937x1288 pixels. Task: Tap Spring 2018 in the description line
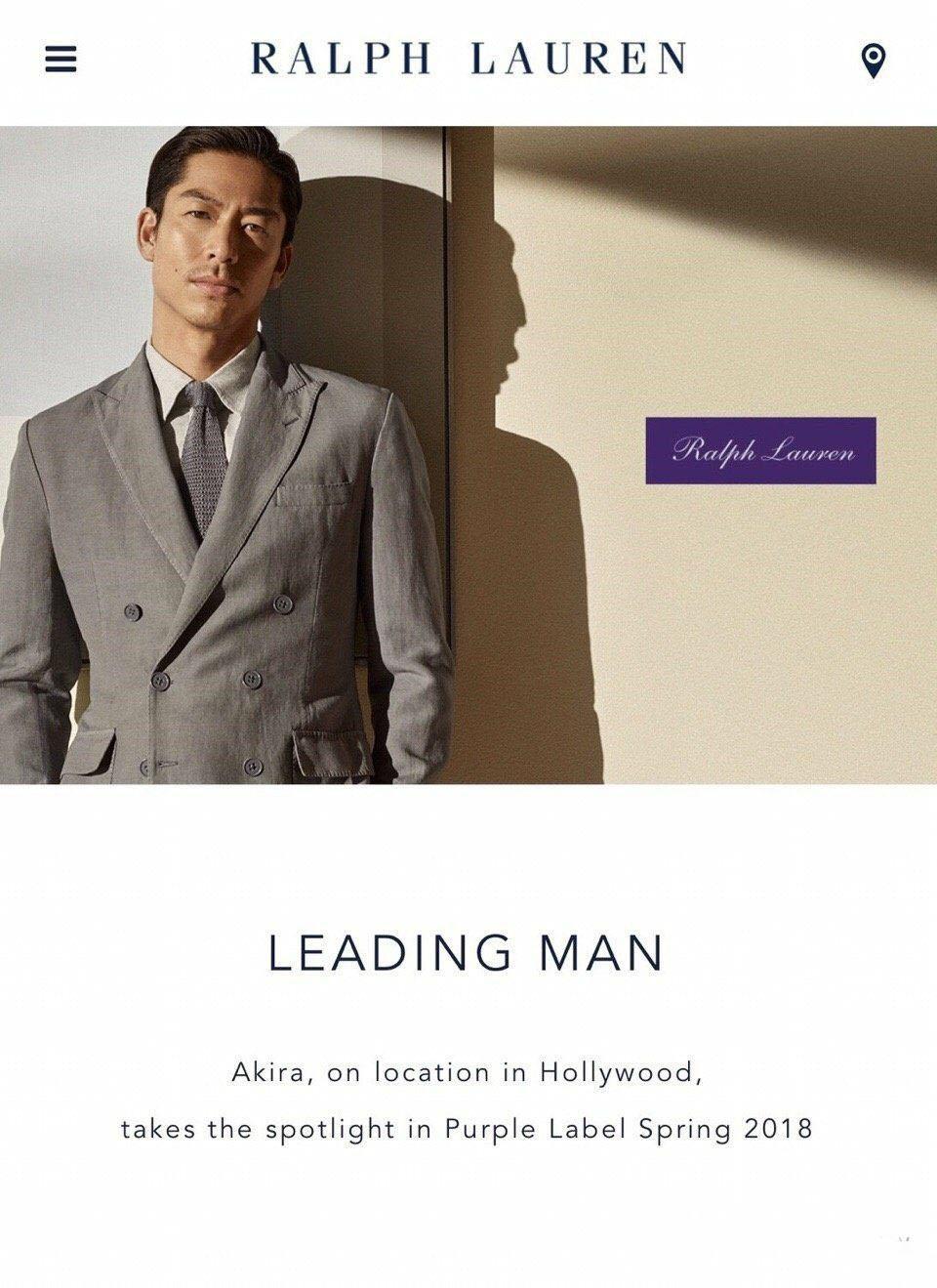click(x=725, y=1130)
